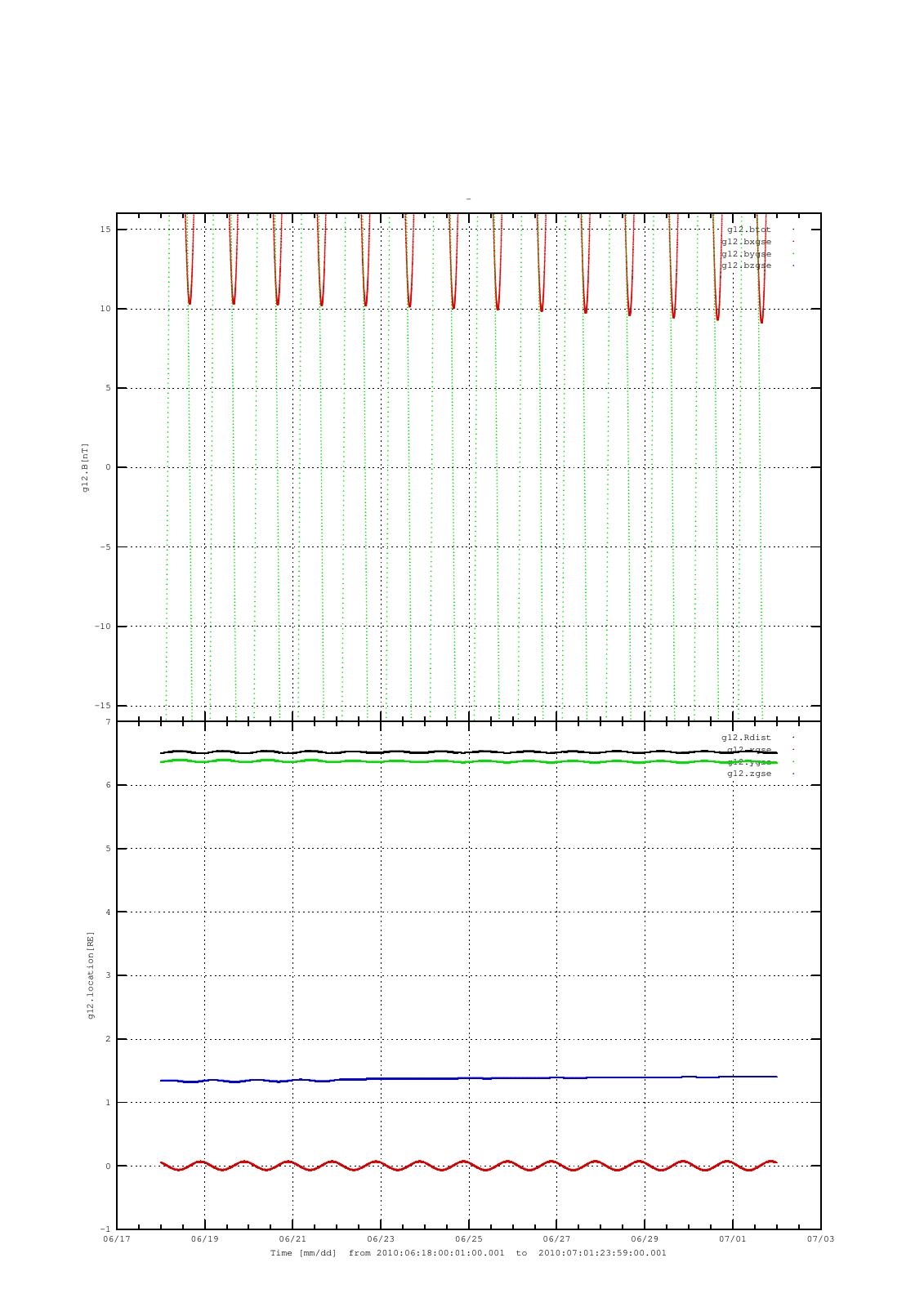Viewport: 924px width, 1307px height.
Task: Click the g12.location[RE] axis label
Action: click(92, 975)
